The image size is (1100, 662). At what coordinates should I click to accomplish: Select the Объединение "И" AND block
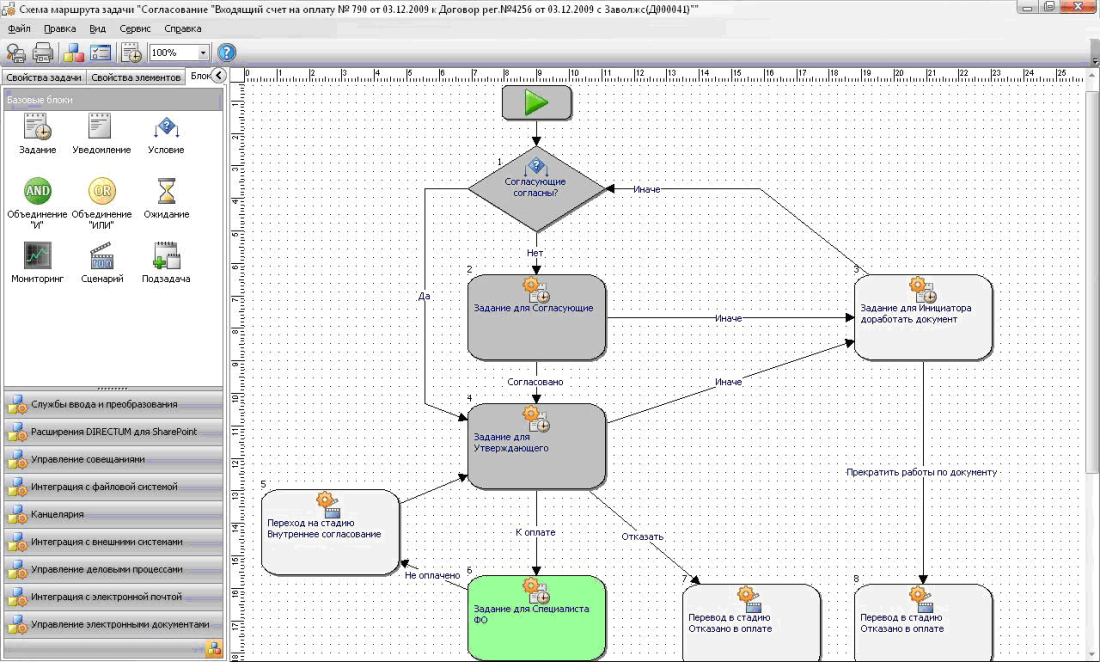[x=37, y=203]
